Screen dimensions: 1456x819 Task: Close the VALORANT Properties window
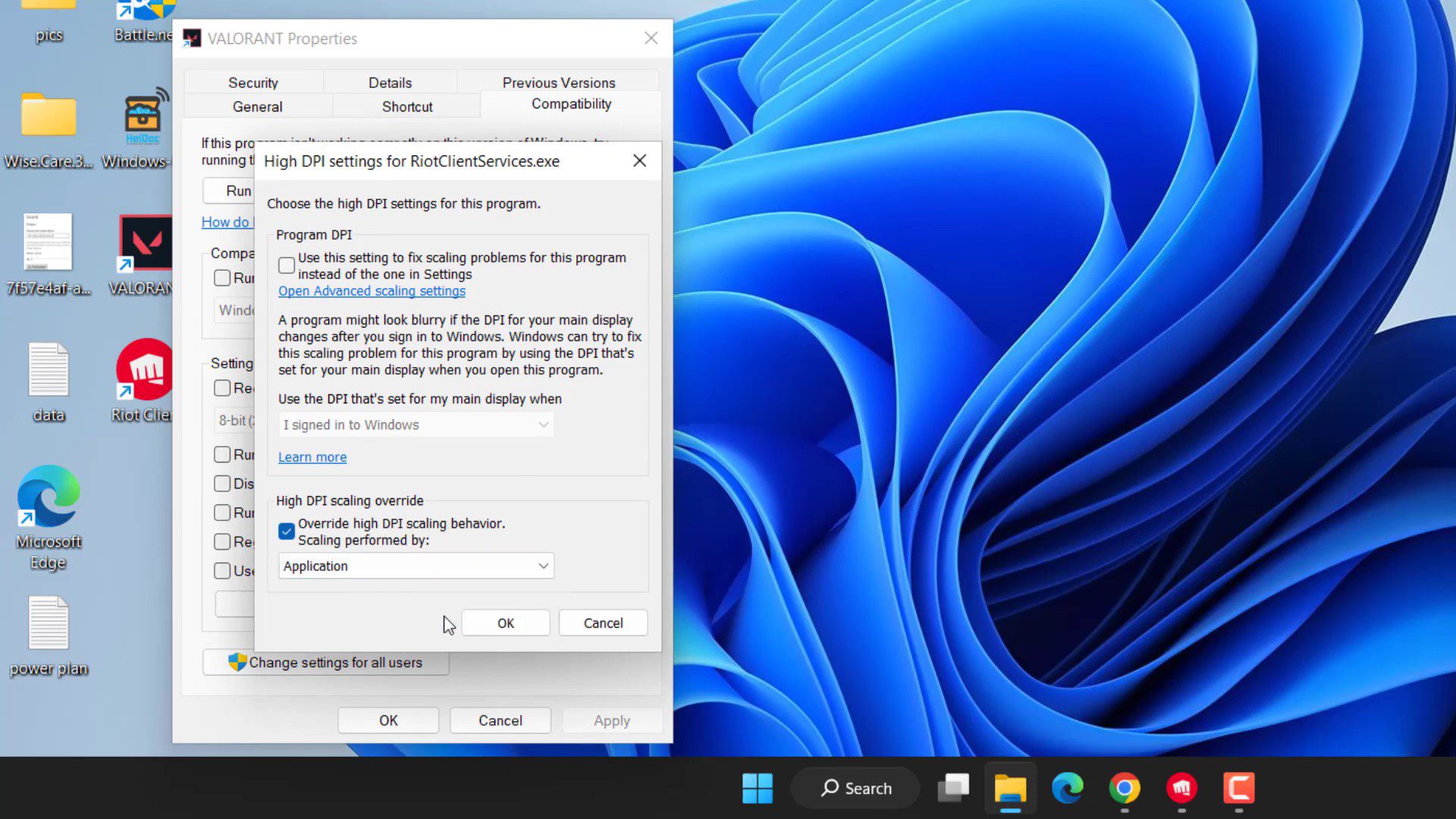coord(651,38)
